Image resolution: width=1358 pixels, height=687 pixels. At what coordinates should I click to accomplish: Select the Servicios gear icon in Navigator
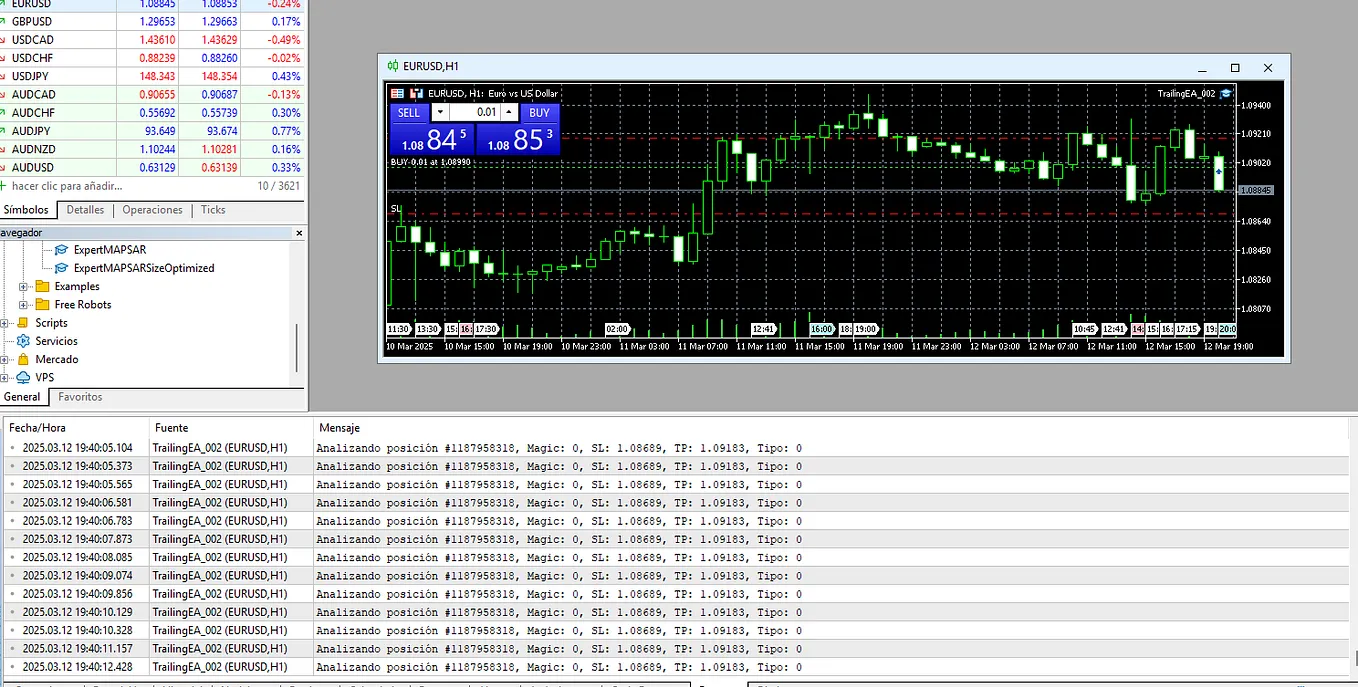23,341
